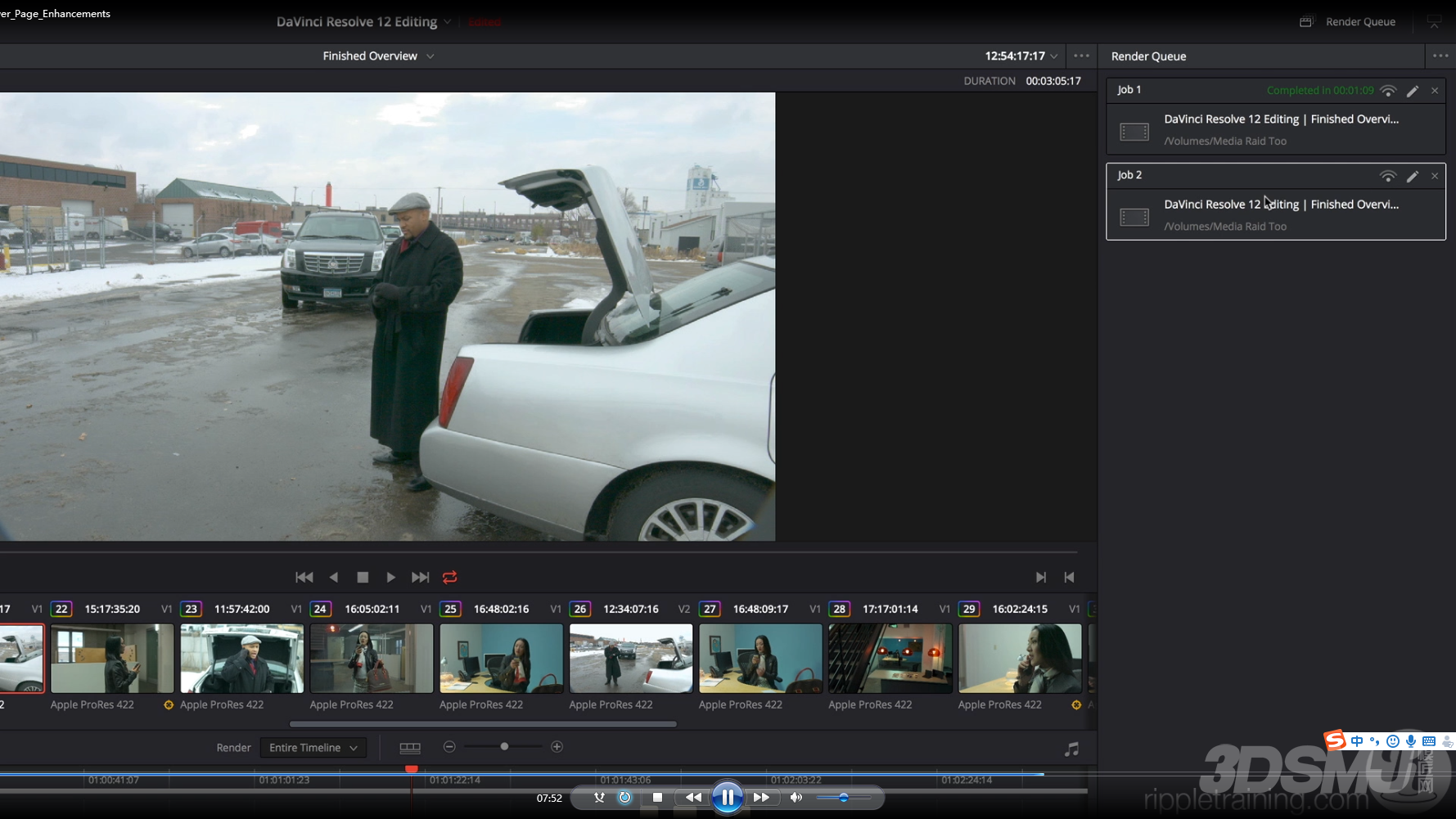Click clip number badge 24
This screenshot has width=1456, height=819.
coord(321,609)
